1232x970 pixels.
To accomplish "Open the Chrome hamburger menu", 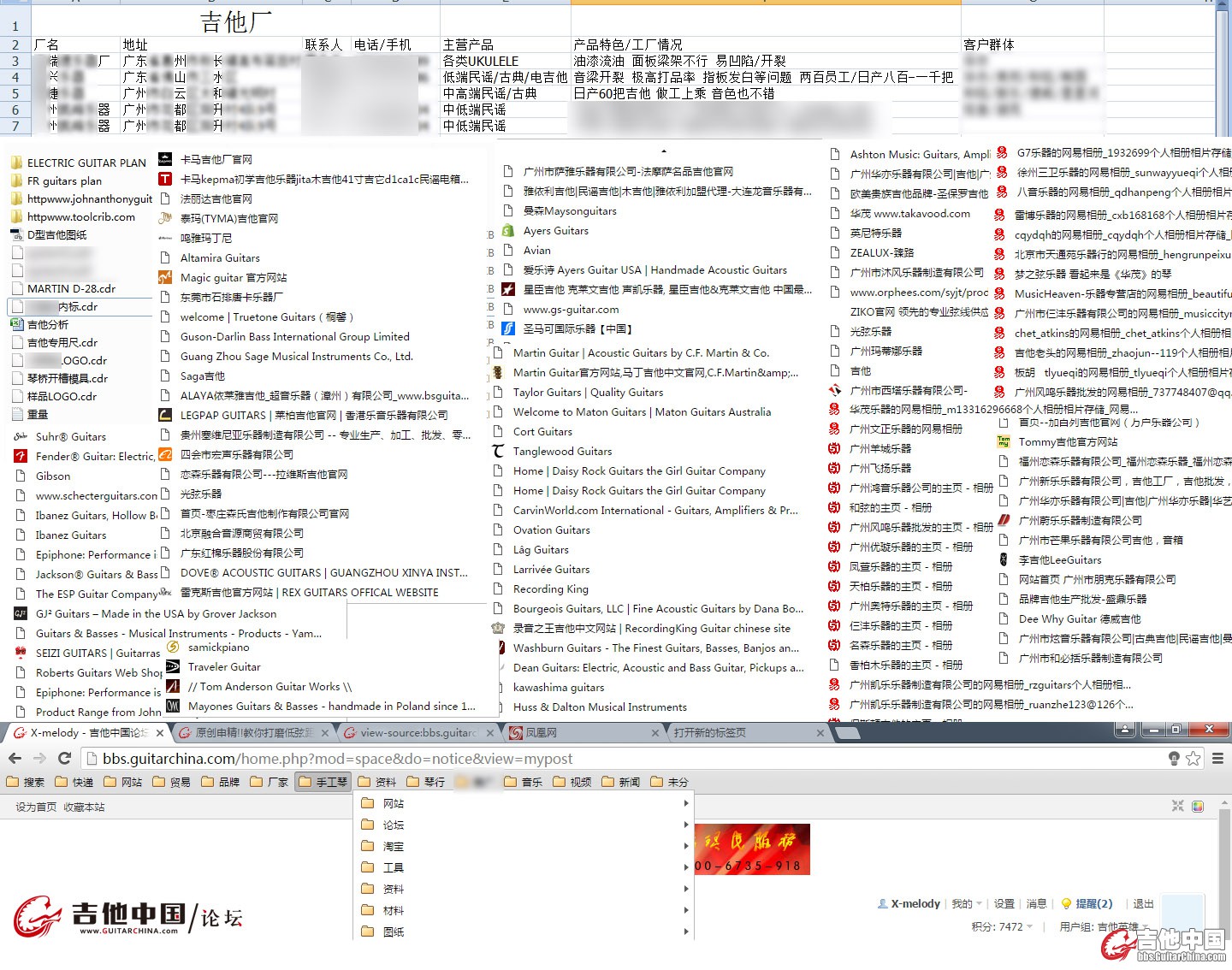I will tap(1217, 759).
